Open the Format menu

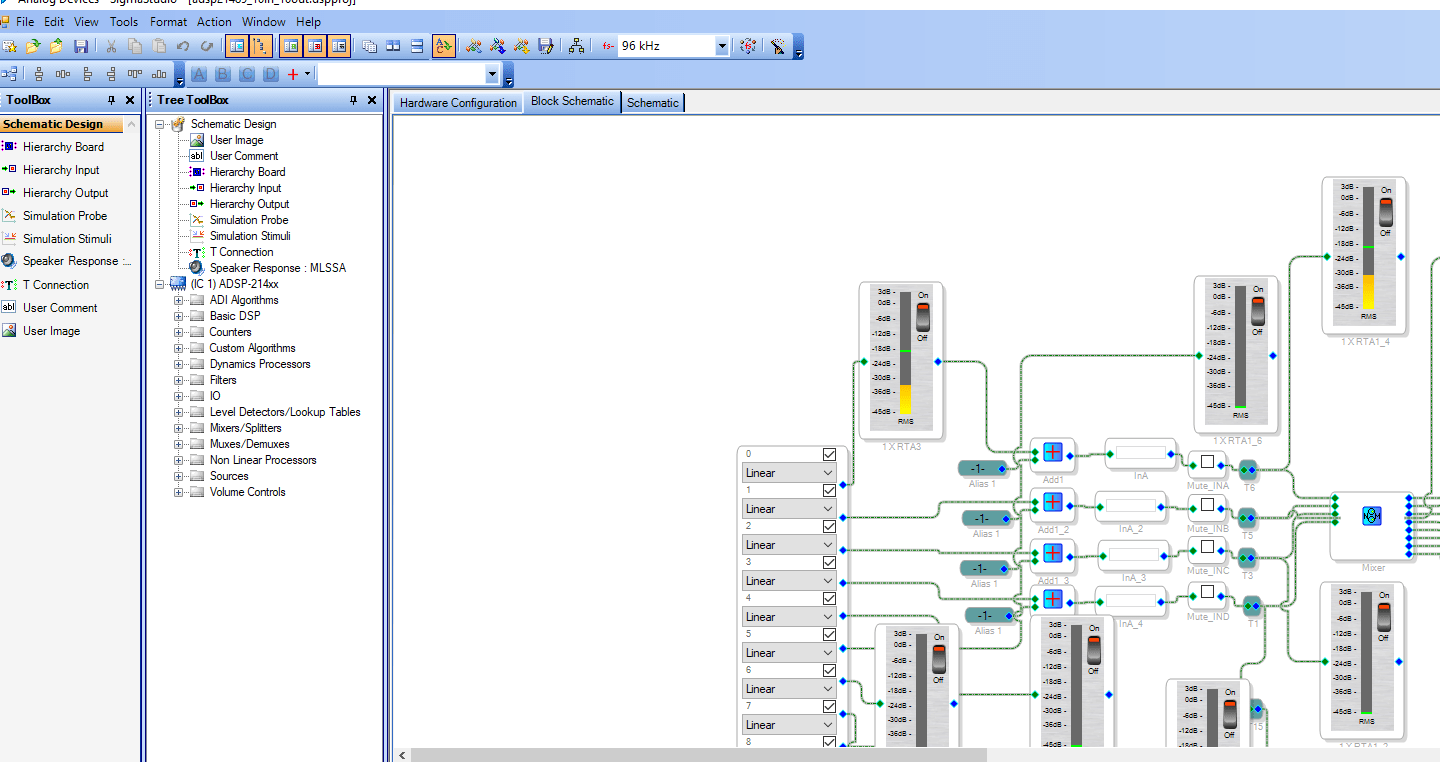168,21
